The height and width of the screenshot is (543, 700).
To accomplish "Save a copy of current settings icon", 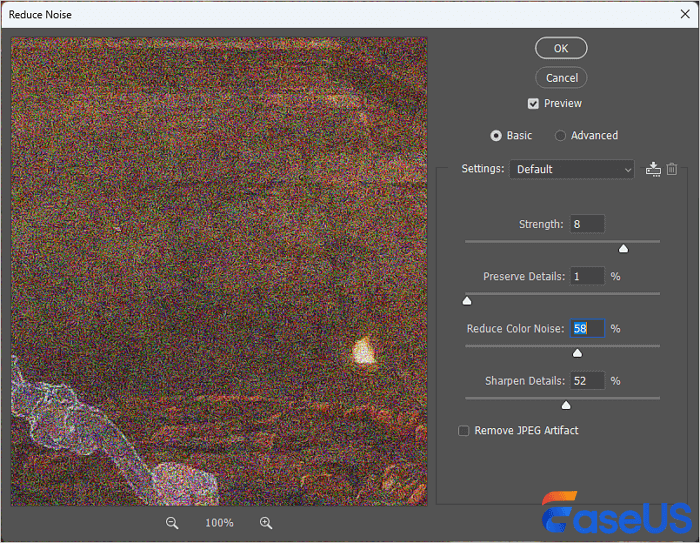I will 653,169.
